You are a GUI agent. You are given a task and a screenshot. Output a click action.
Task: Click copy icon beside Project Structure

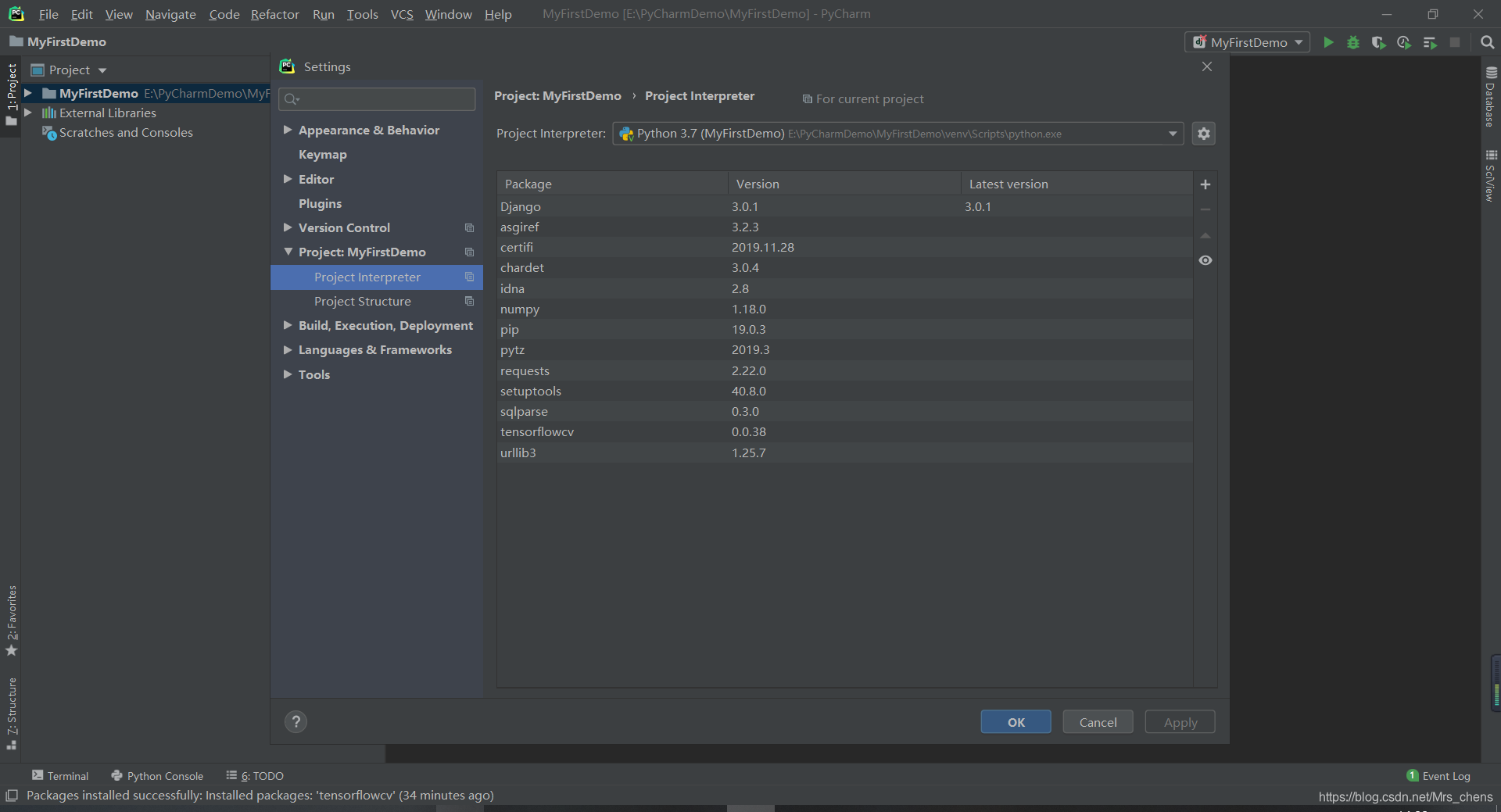[x=469, y=302]
